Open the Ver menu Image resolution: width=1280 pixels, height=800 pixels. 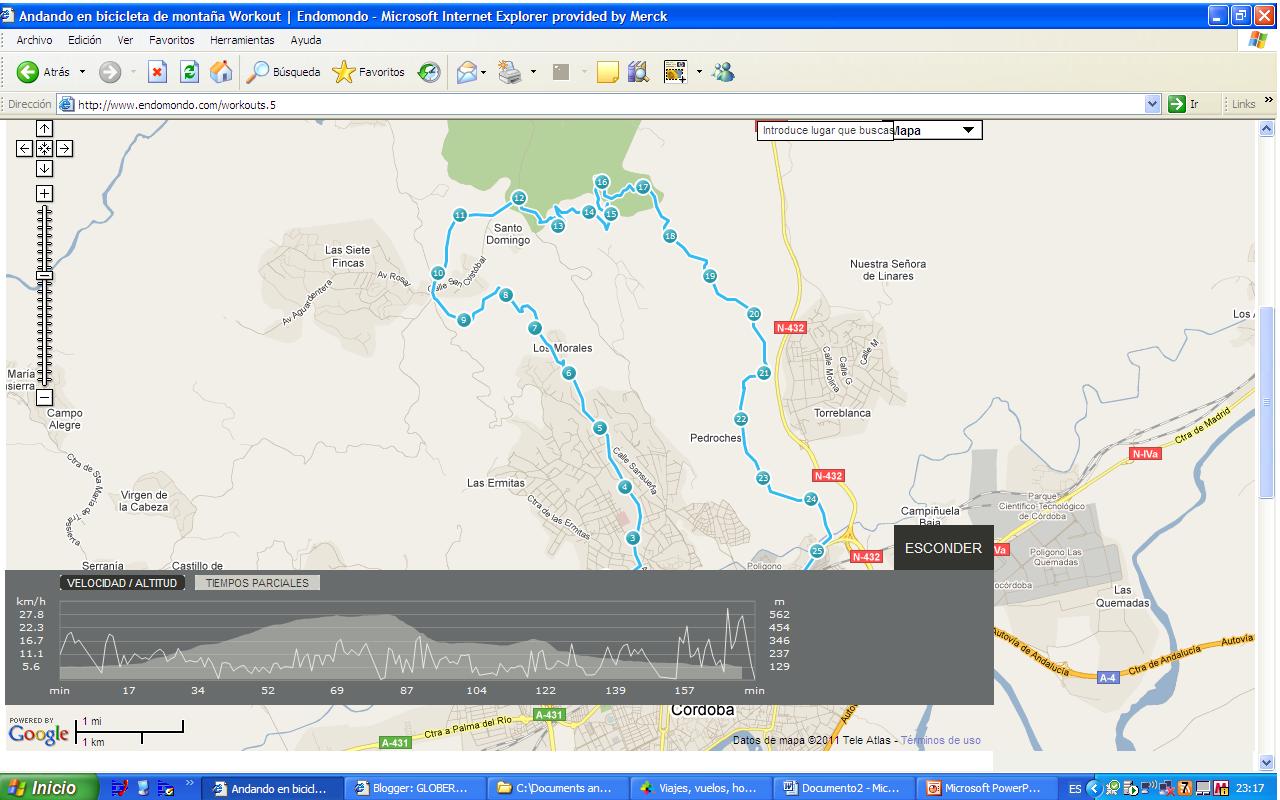(x=125, y=40)
